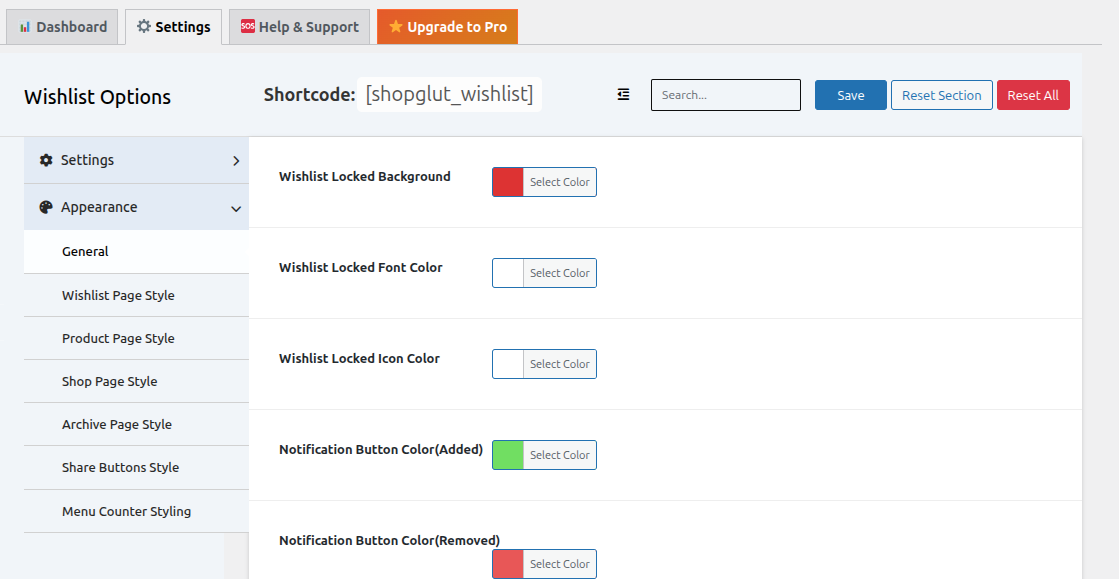The image size is (1119, 579).
Task: Open Wishlist Locked Font Color picker
Action: [545, 273]
